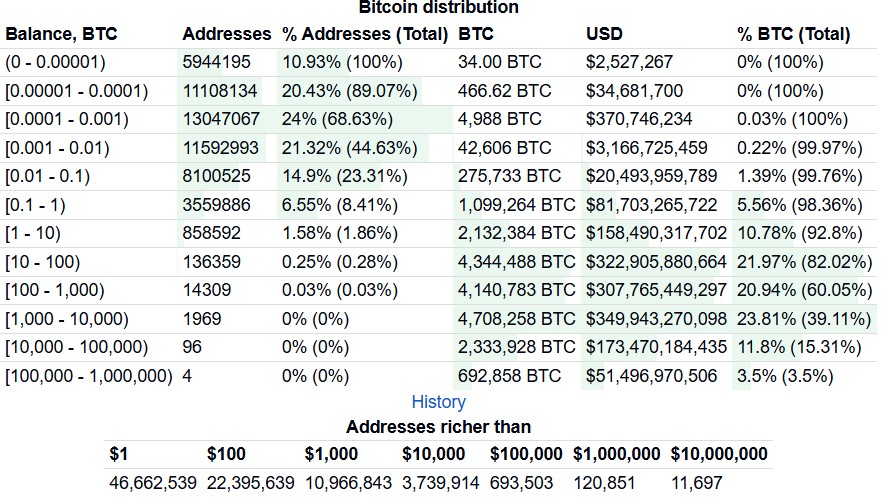Click the "Addresses richer than" heading
This screenshot has height=502, width=886.
point(438,427)
